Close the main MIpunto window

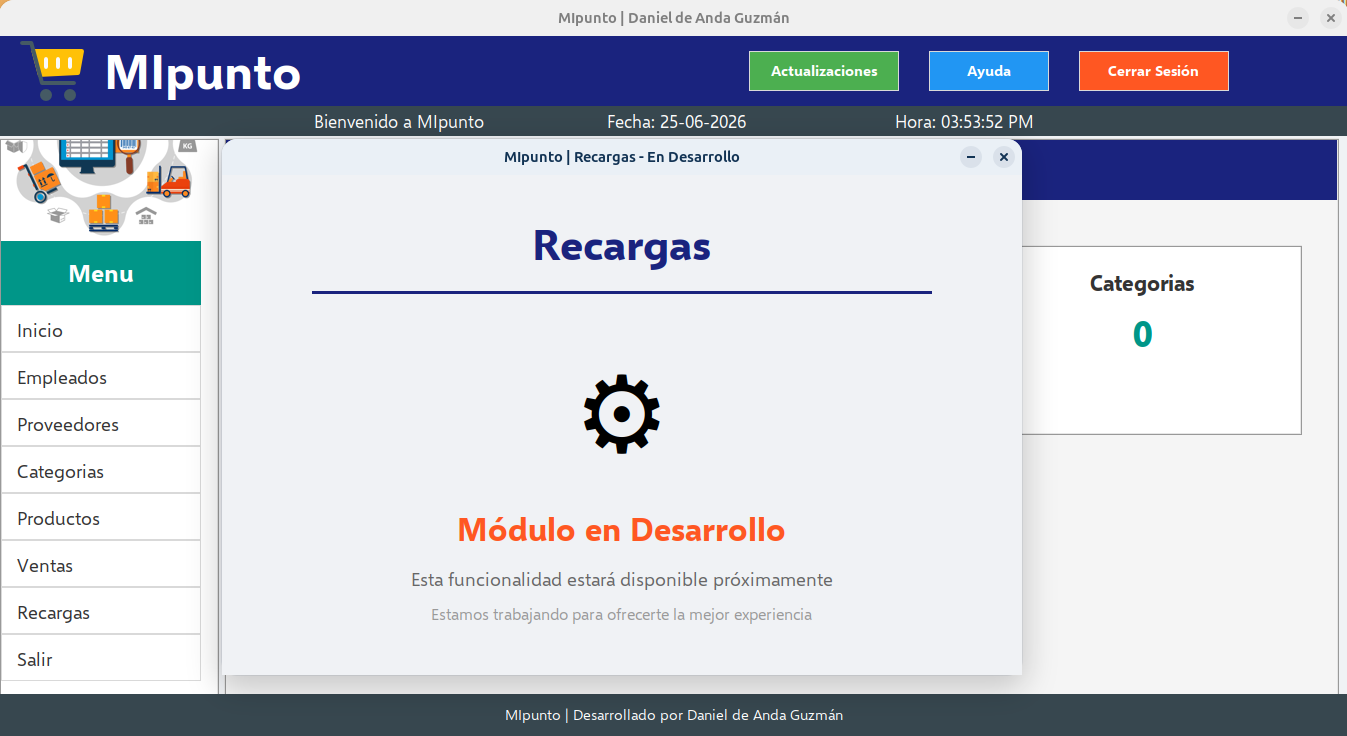[x=1331, y=18]
